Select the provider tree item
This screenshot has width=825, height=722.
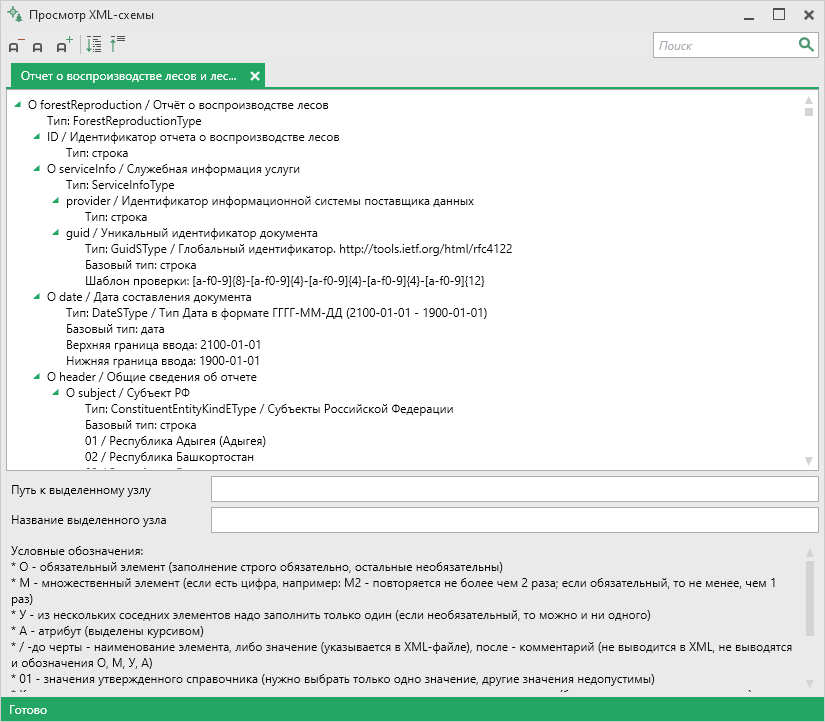tap(270, 201)
